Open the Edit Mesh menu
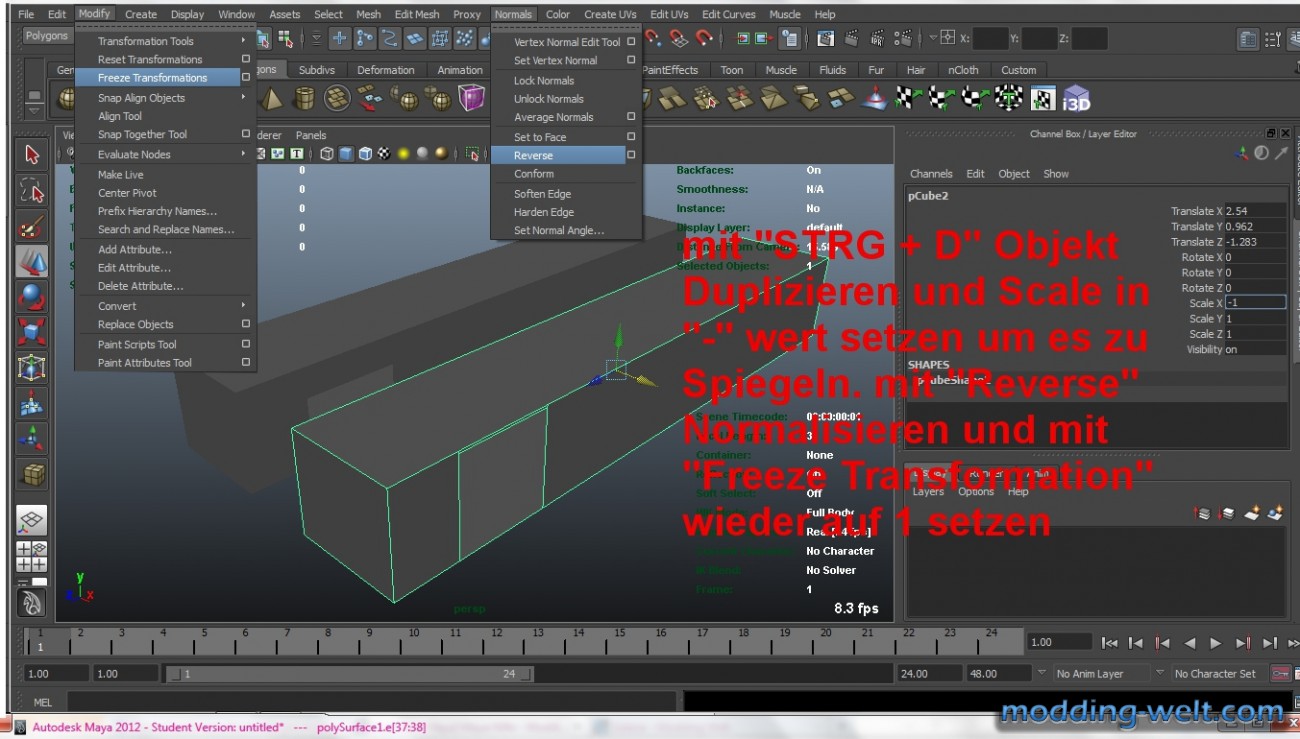The width and height of the screenshot is (1300, 739). pos(417,14)
